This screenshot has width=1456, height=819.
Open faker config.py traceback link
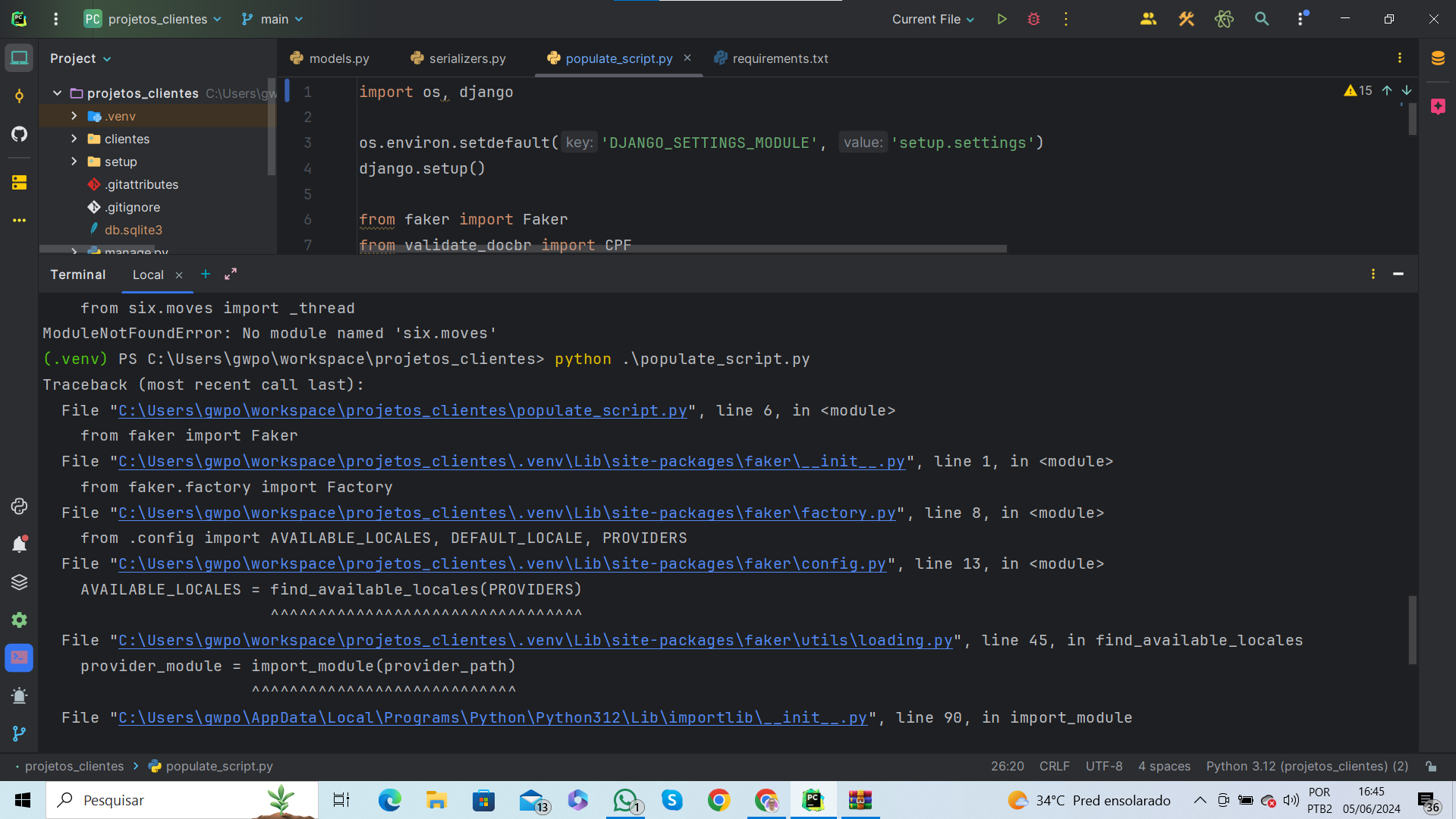pos(502,563)
